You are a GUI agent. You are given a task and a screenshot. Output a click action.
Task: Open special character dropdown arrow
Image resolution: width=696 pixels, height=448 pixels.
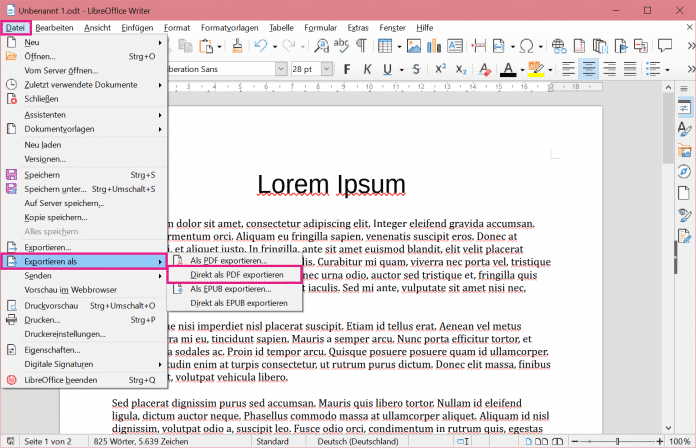[x=541, y=47]
